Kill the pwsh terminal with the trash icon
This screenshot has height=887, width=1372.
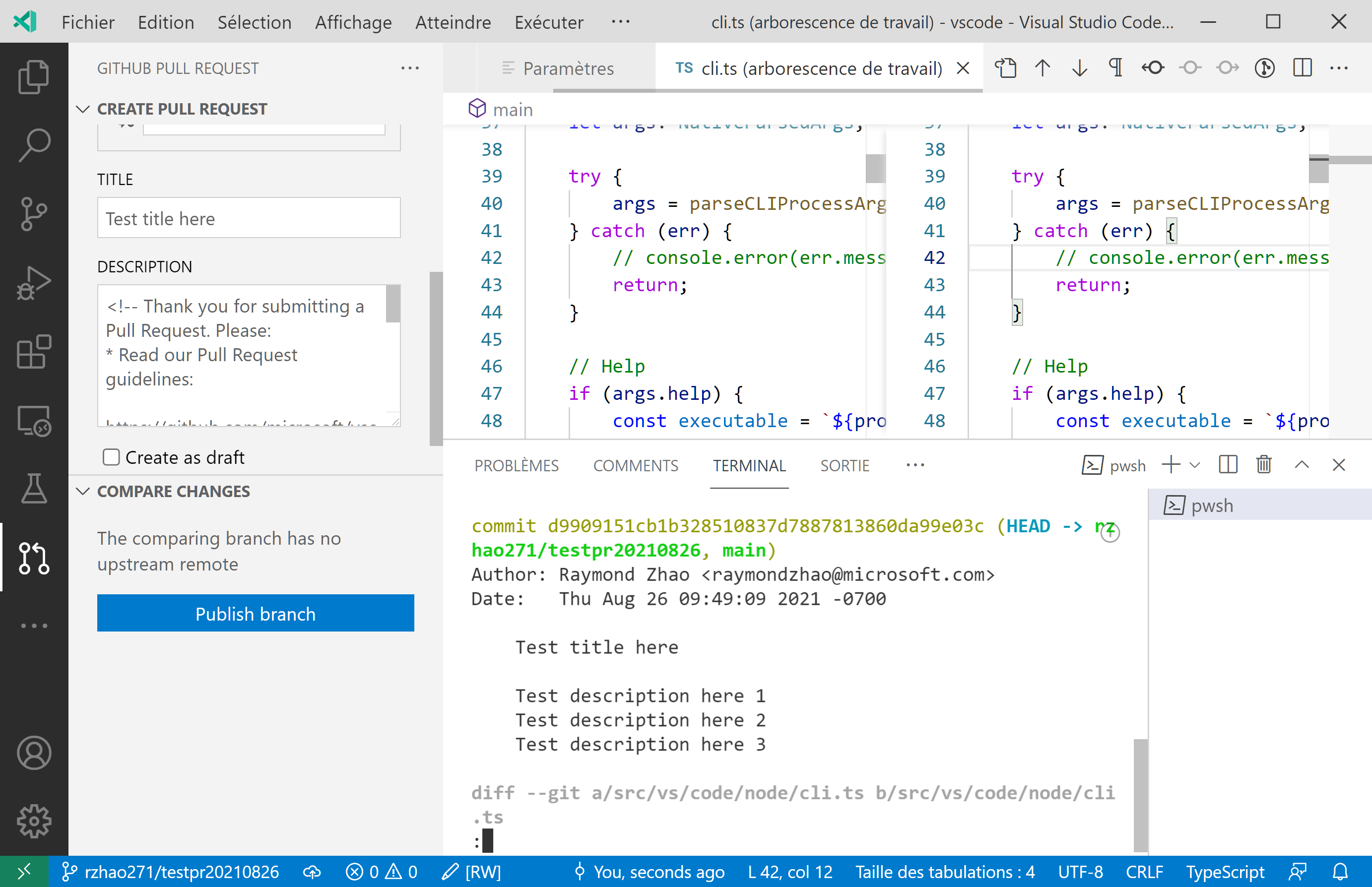(1264, 465)
